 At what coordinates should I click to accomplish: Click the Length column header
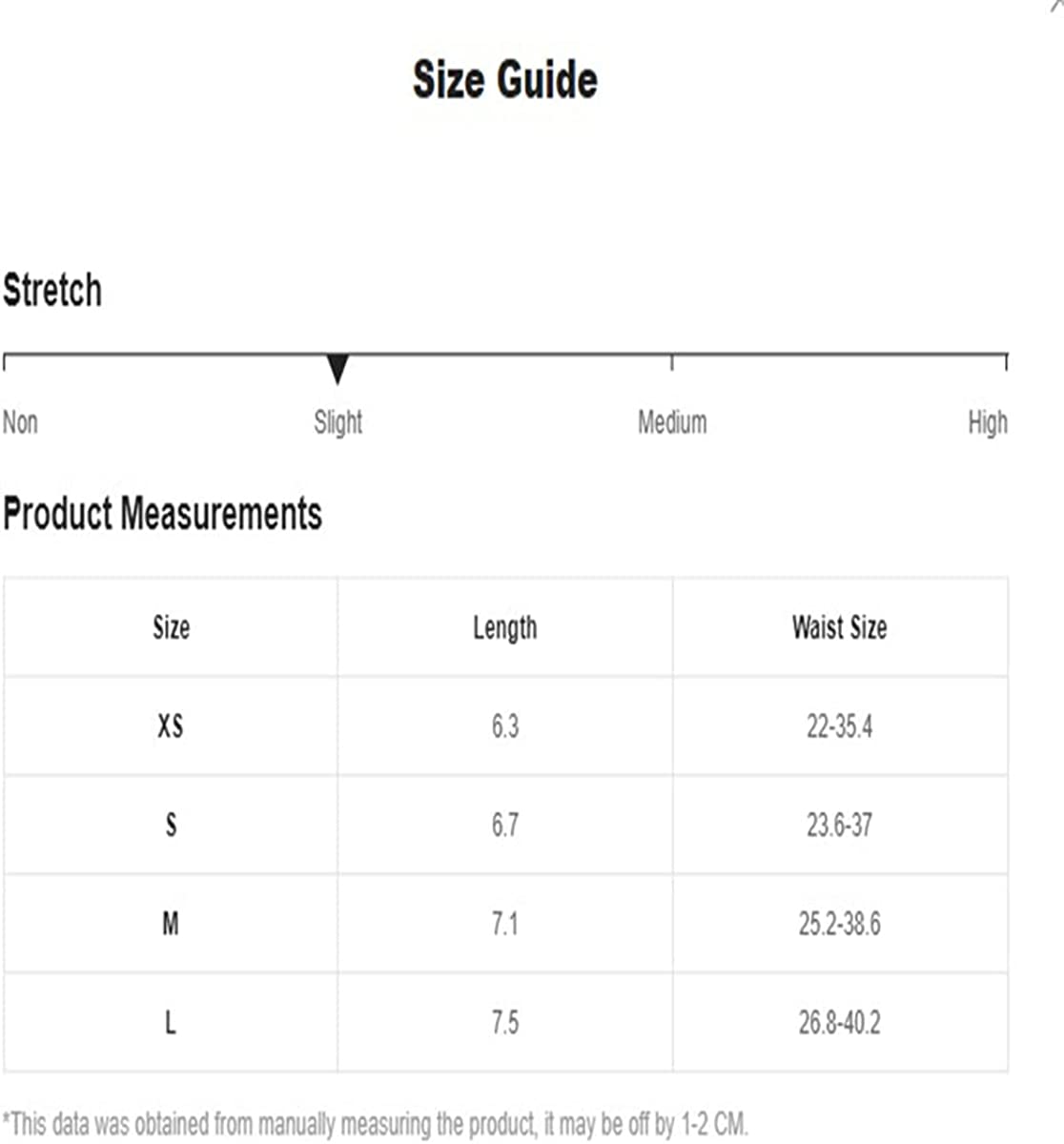[x=505, y=628]
